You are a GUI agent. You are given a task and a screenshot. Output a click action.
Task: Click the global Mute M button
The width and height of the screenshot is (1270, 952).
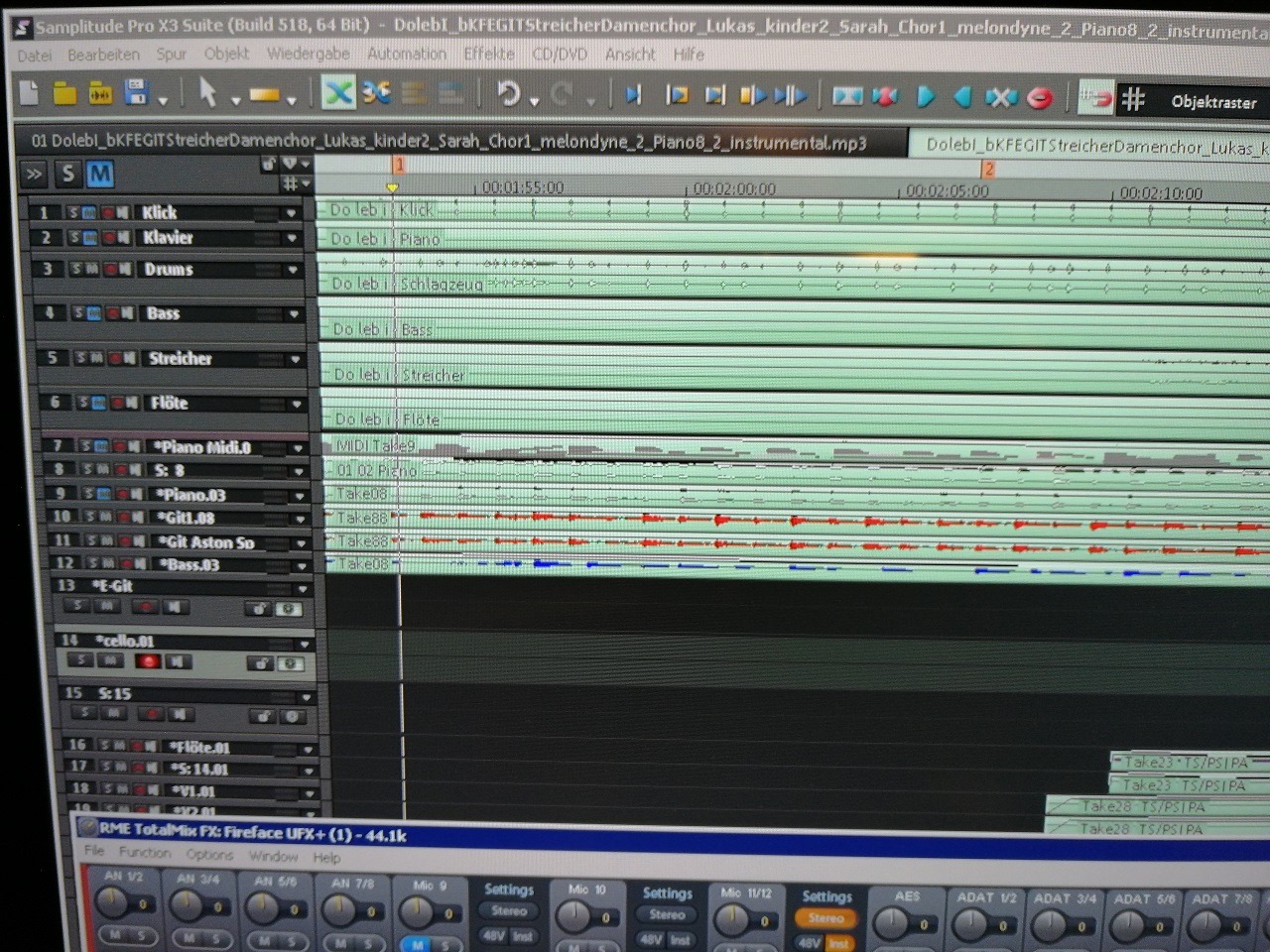99,175
